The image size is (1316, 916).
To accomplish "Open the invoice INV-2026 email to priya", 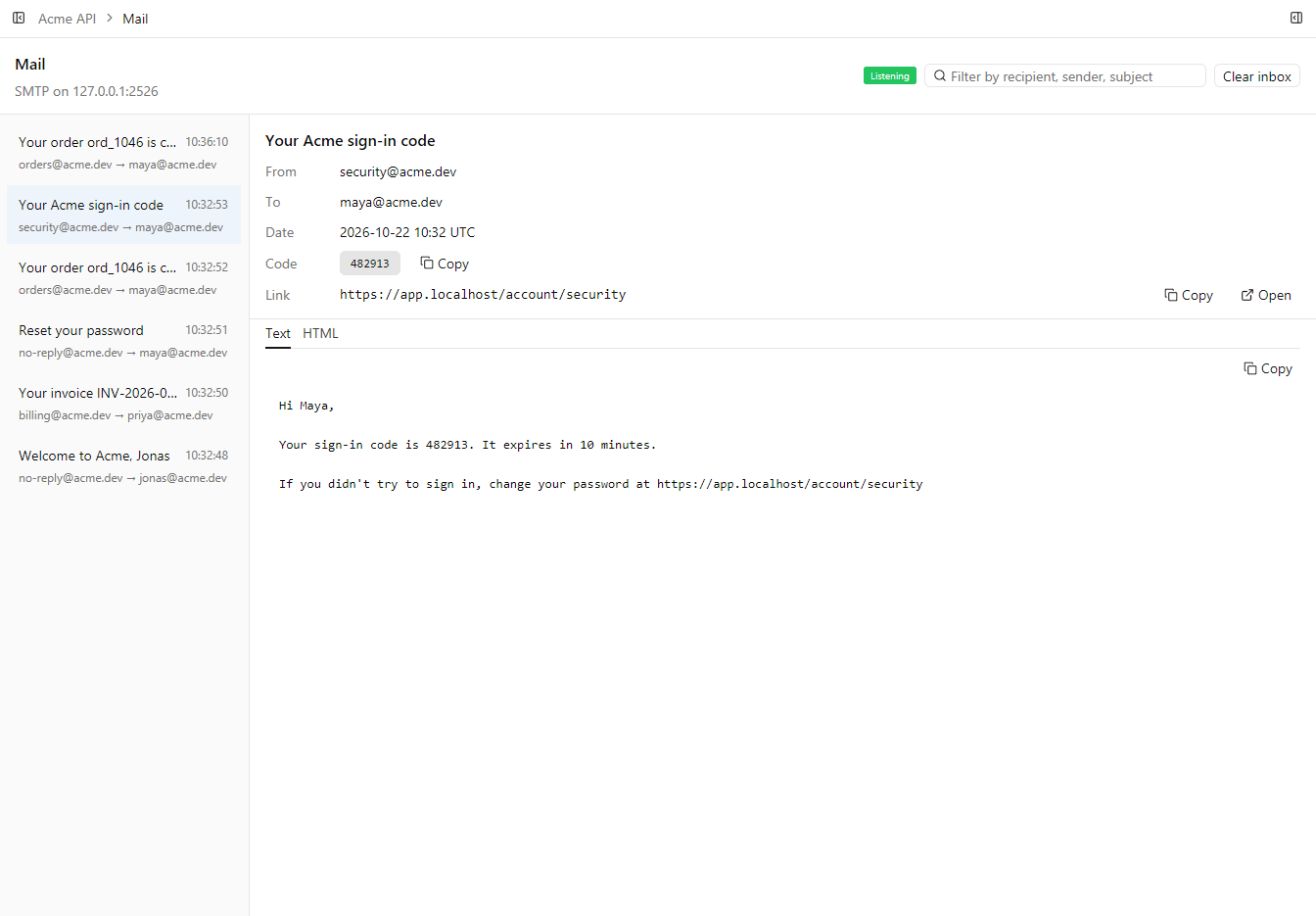I will tap(123, 404).
